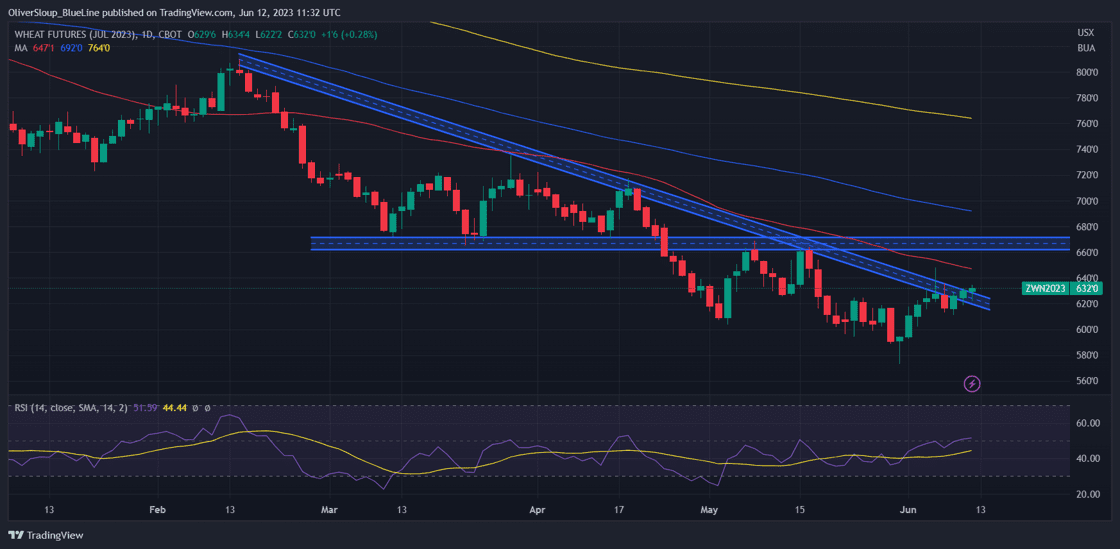Click the low price L622'2

point(268,34)
